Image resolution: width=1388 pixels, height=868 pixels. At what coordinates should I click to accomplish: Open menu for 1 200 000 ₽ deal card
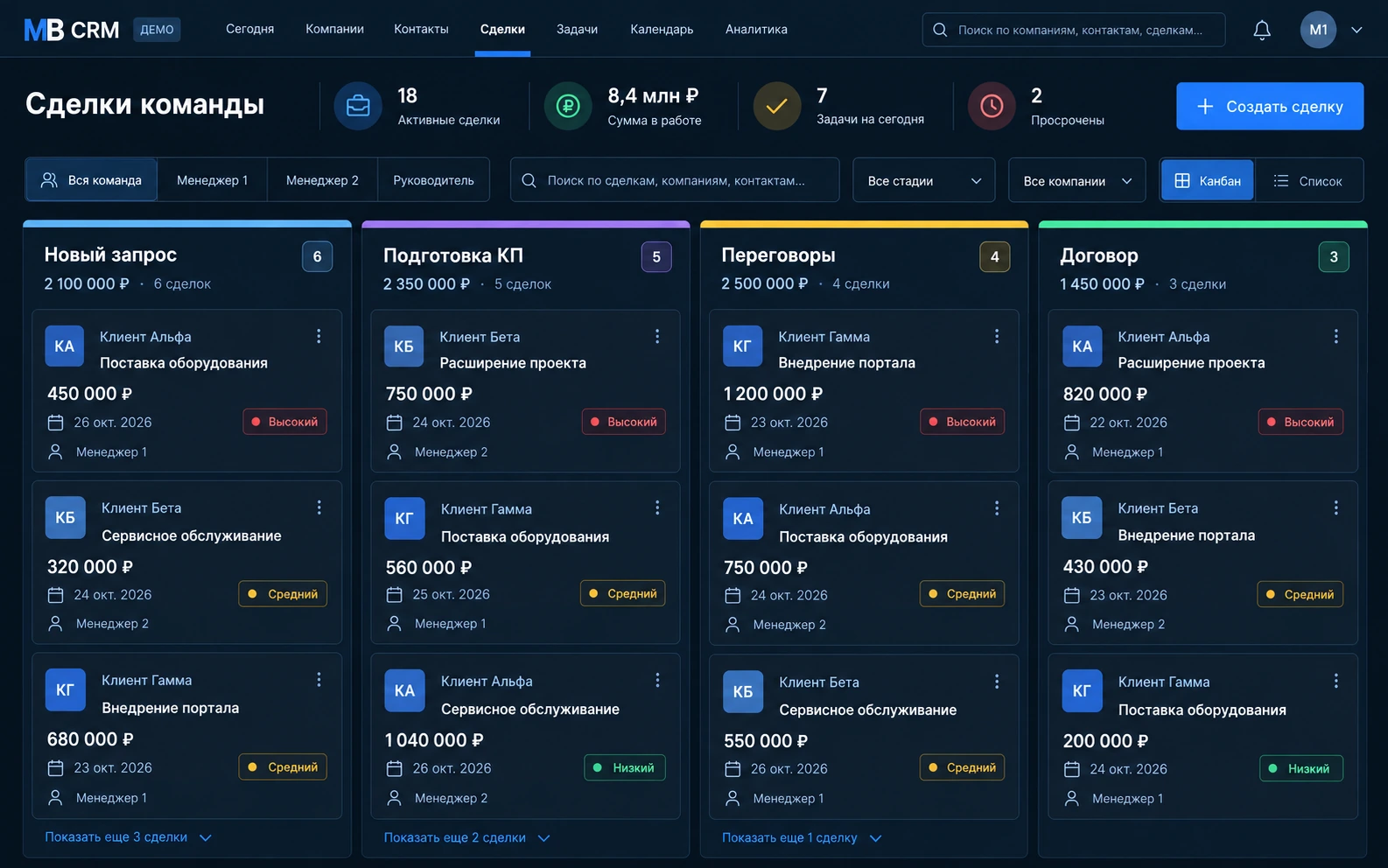pos(996,336)
